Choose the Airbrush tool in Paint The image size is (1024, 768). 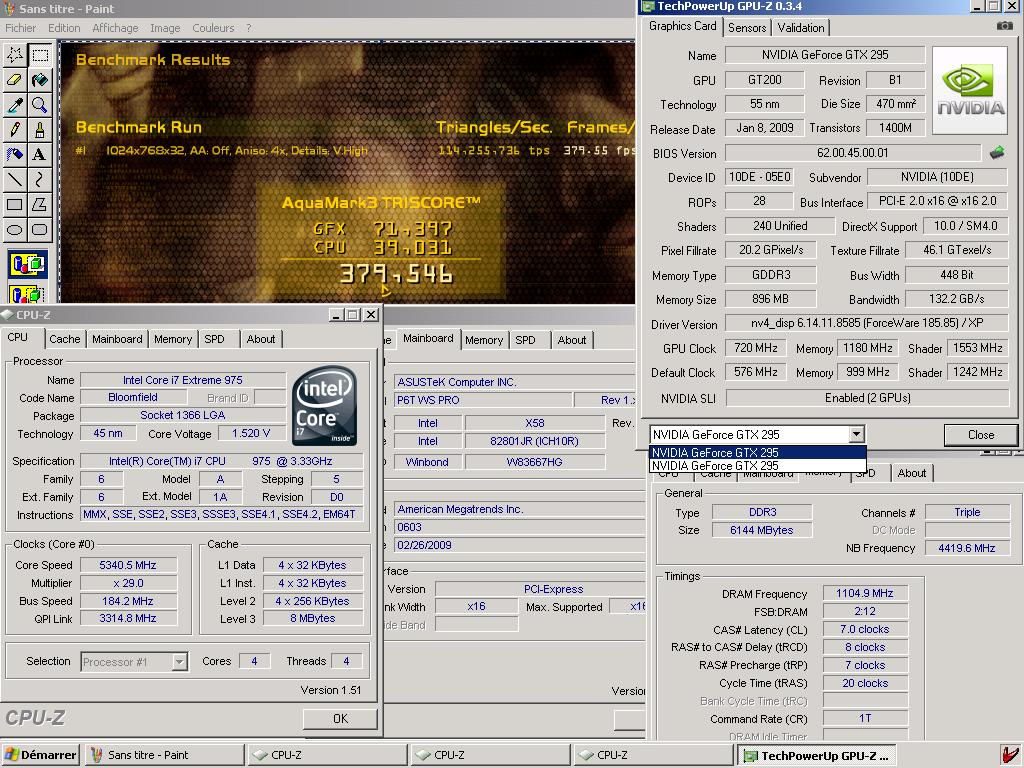[14, 154]
